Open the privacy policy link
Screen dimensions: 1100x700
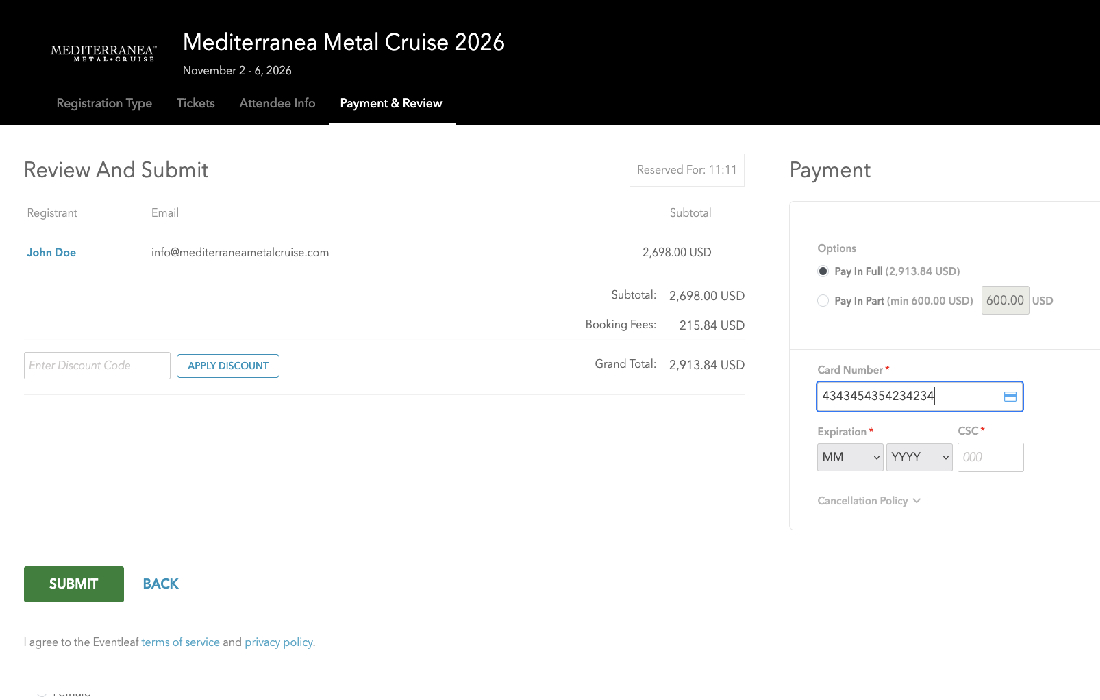click(278, 642)
